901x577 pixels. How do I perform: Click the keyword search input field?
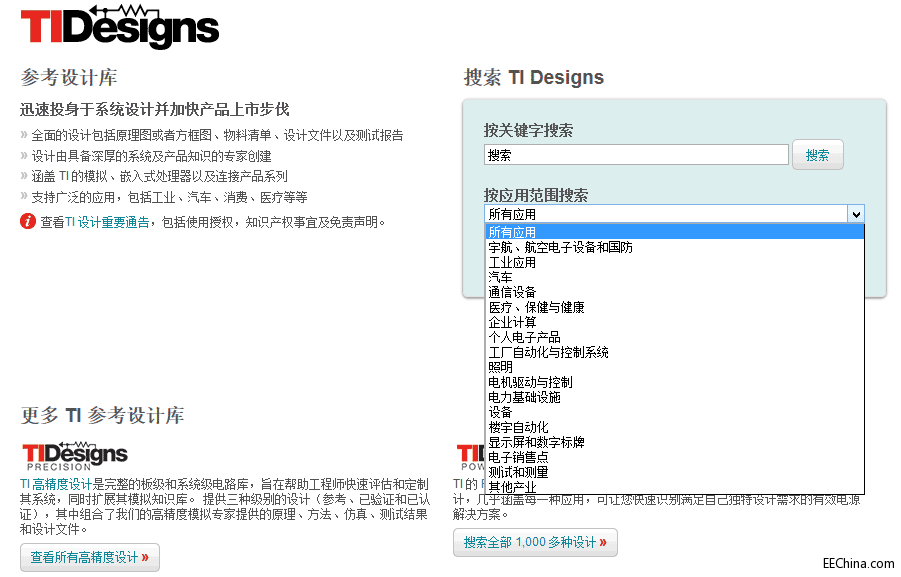pos(636,155)
